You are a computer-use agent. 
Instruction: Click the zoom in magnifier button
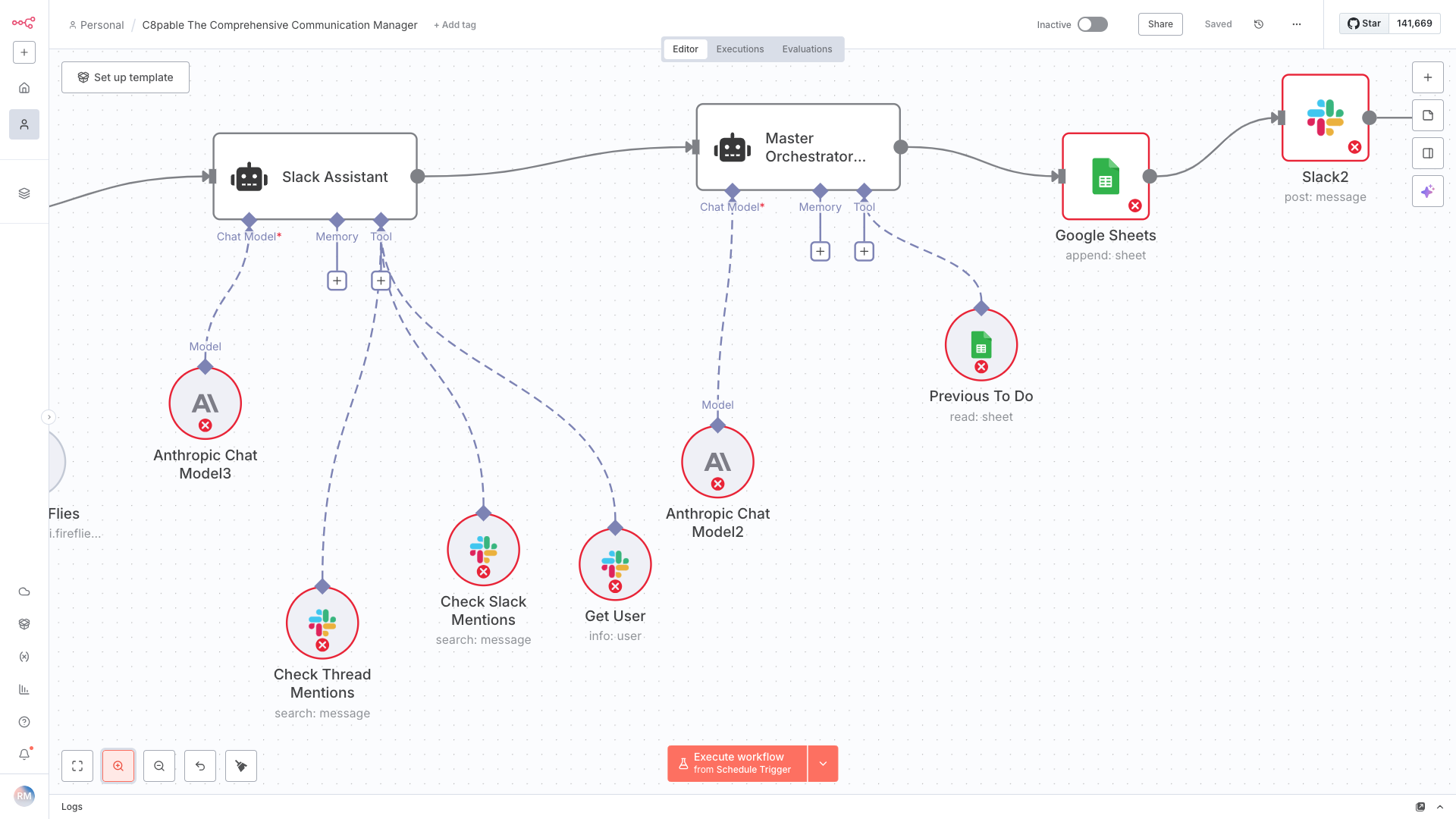click(118, 766)
